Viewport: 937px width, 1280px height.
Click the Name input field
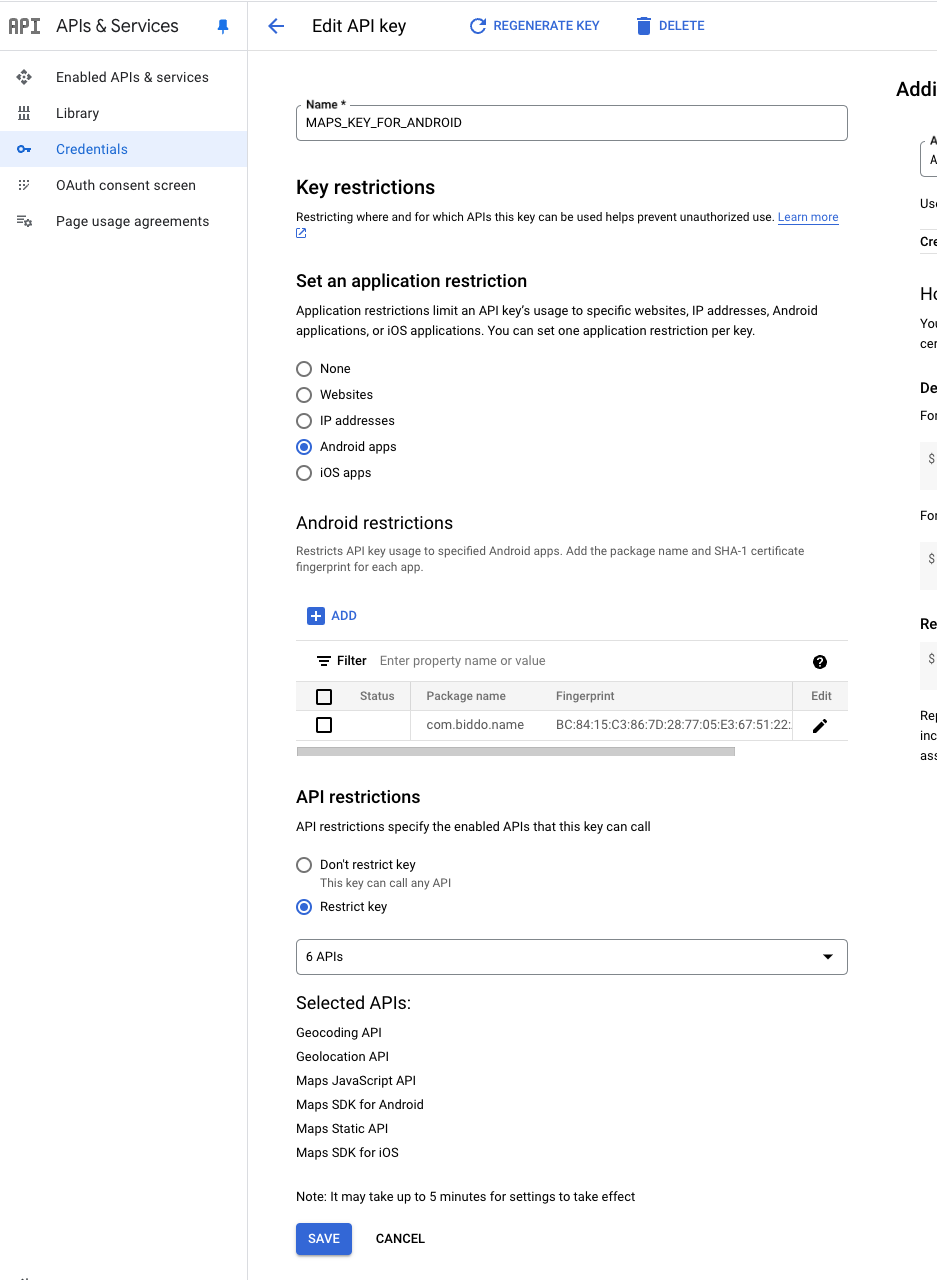tap(572, 123)
